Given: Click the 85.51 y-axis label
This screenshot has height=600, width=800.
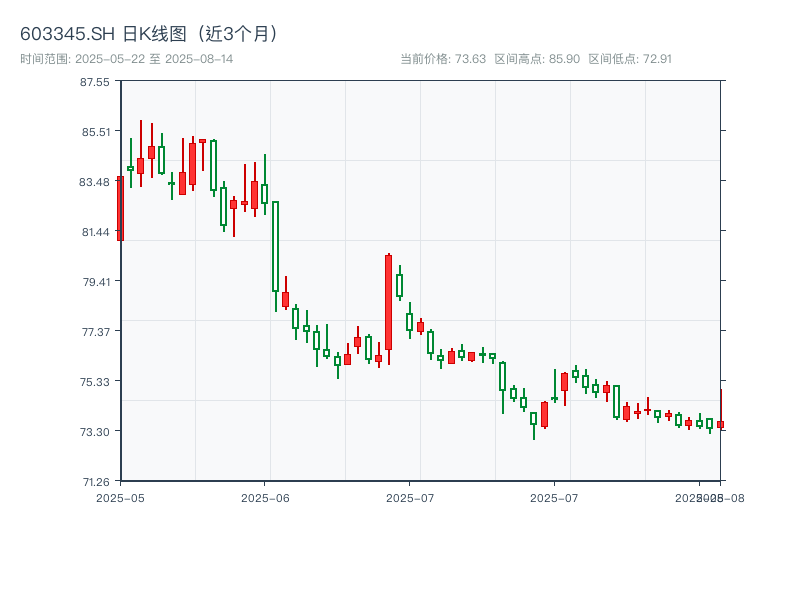Looking at the screenshot, I should [96, 132].
